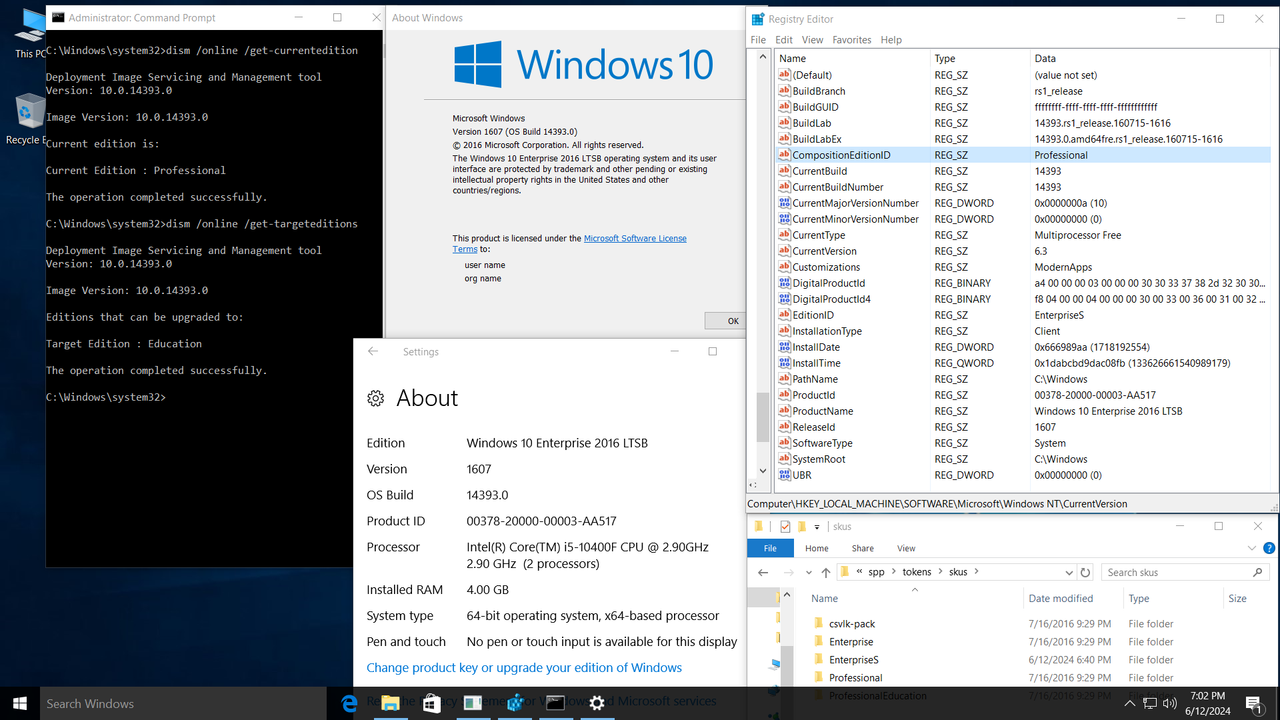
Task: Open the Store icon on the taskbar
Action: pyautogui.click(x=432, y=703)
